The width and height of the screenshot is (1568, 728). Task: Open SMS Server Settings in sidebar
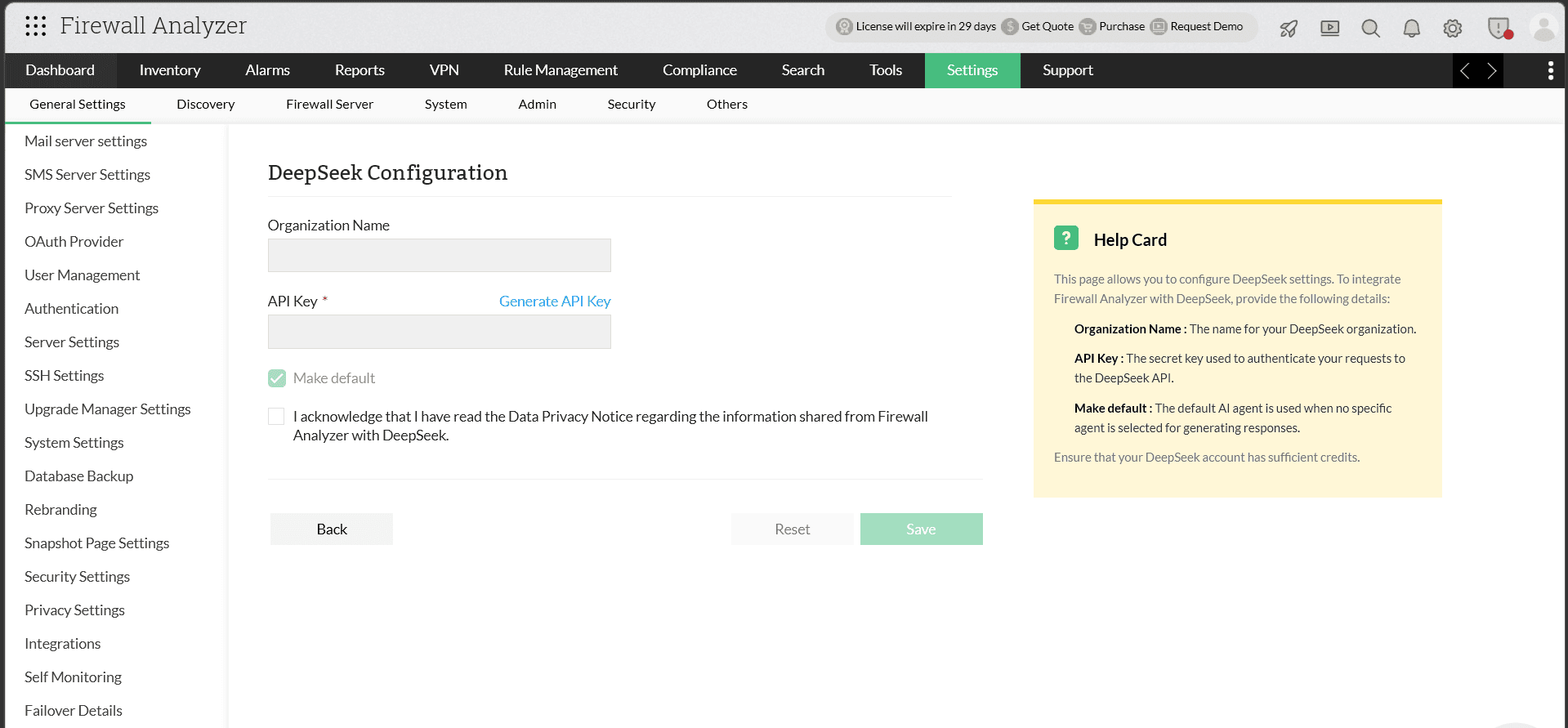(87, 175)
